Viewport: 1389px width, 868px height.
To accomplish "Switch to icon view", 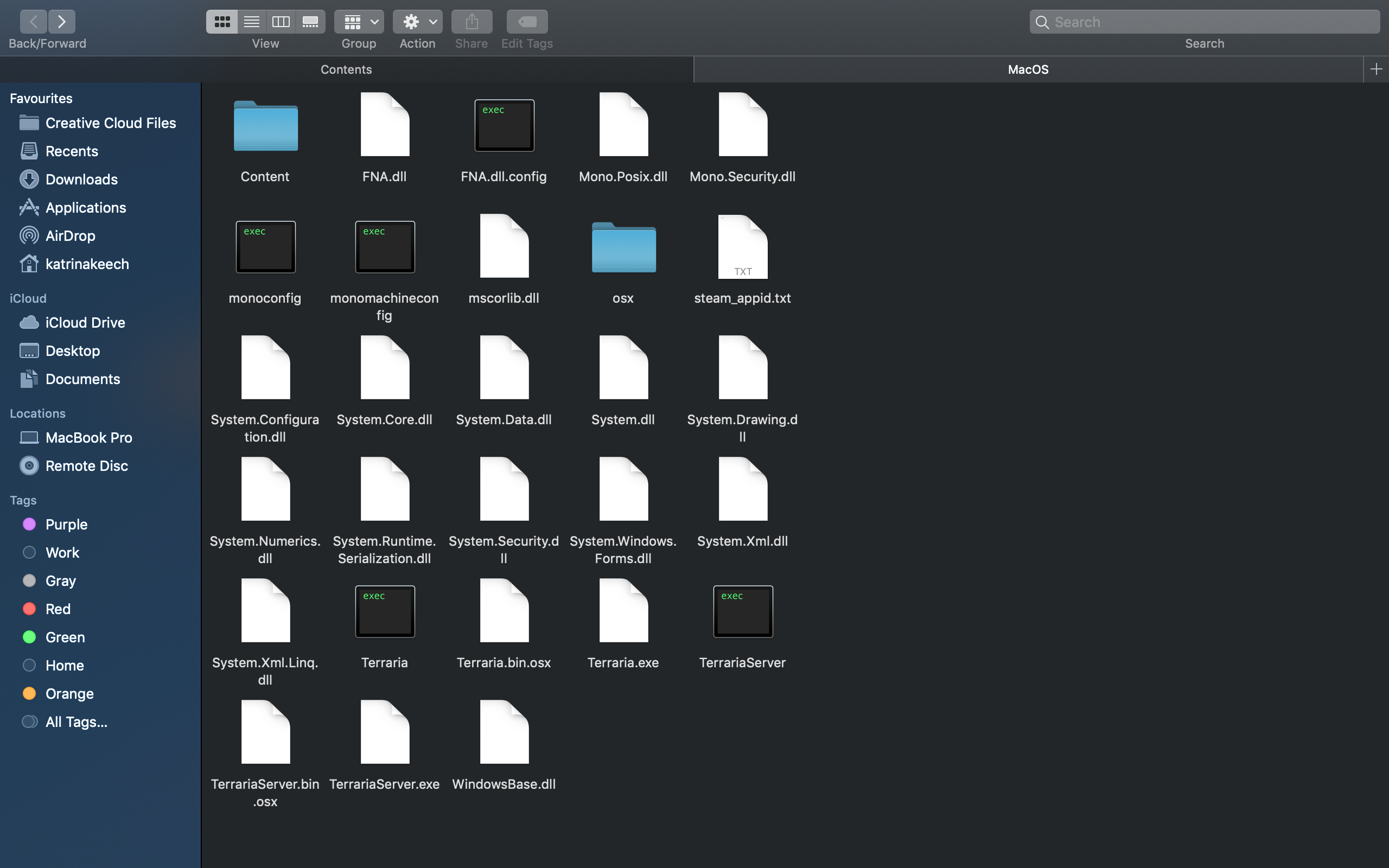I will [222, 22].
